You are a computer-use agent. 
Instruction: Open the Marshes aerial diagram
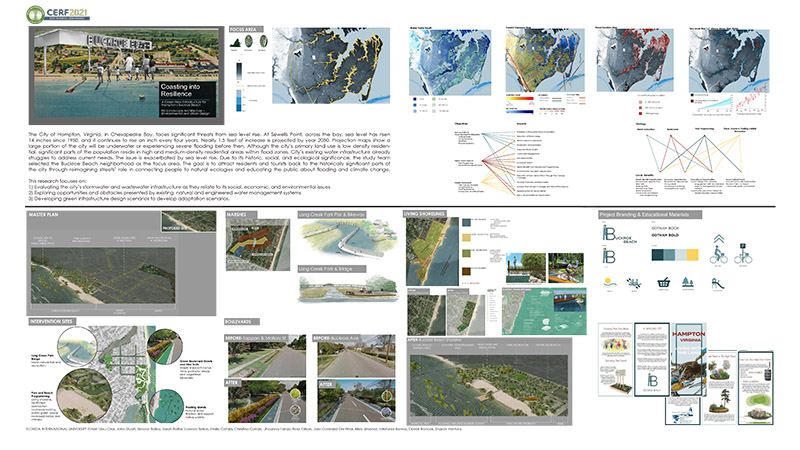point(258,245)
